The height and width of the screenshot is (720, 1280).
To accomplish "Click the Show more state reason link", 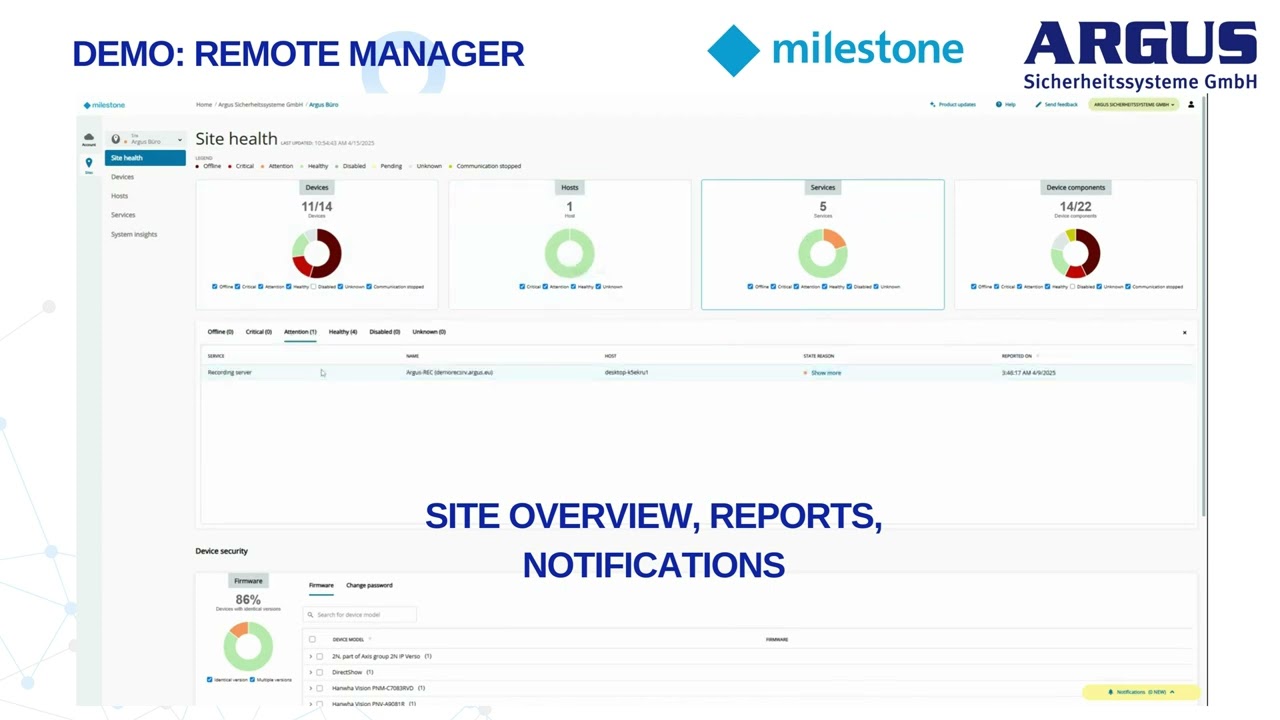I will point(826,373).
